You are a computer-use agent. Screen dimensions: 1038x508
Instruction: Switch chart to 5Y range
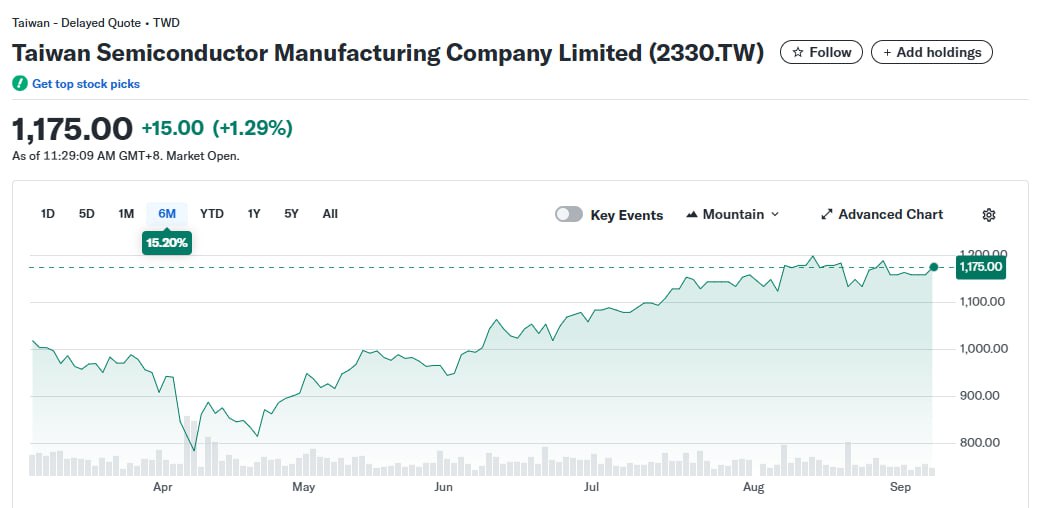[x=291, y=214]
